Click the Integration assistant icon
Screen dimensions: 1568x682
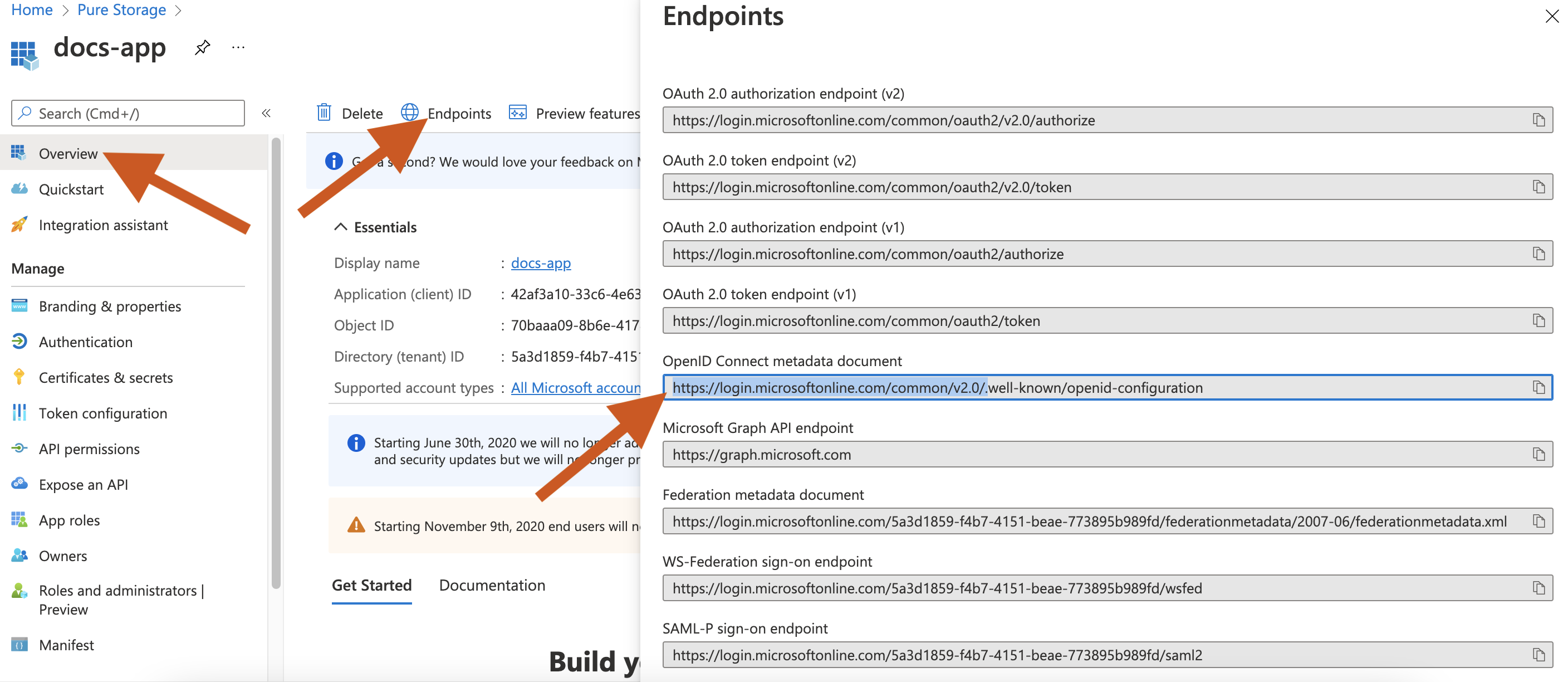[19, 224]
